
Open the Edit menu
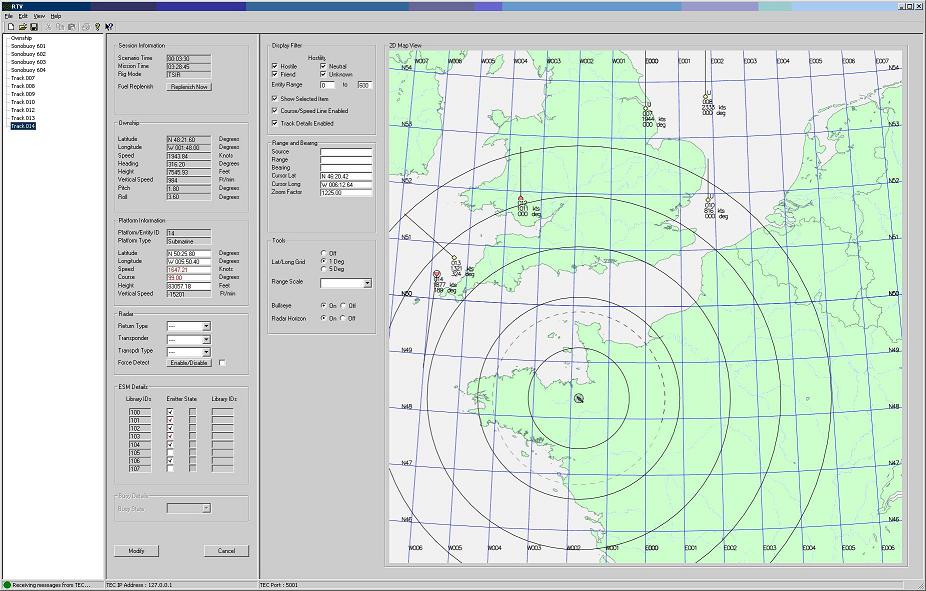(23, 16)
